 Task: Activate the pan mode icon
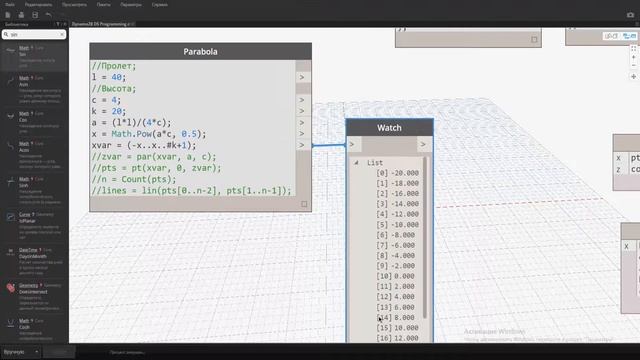633,77
